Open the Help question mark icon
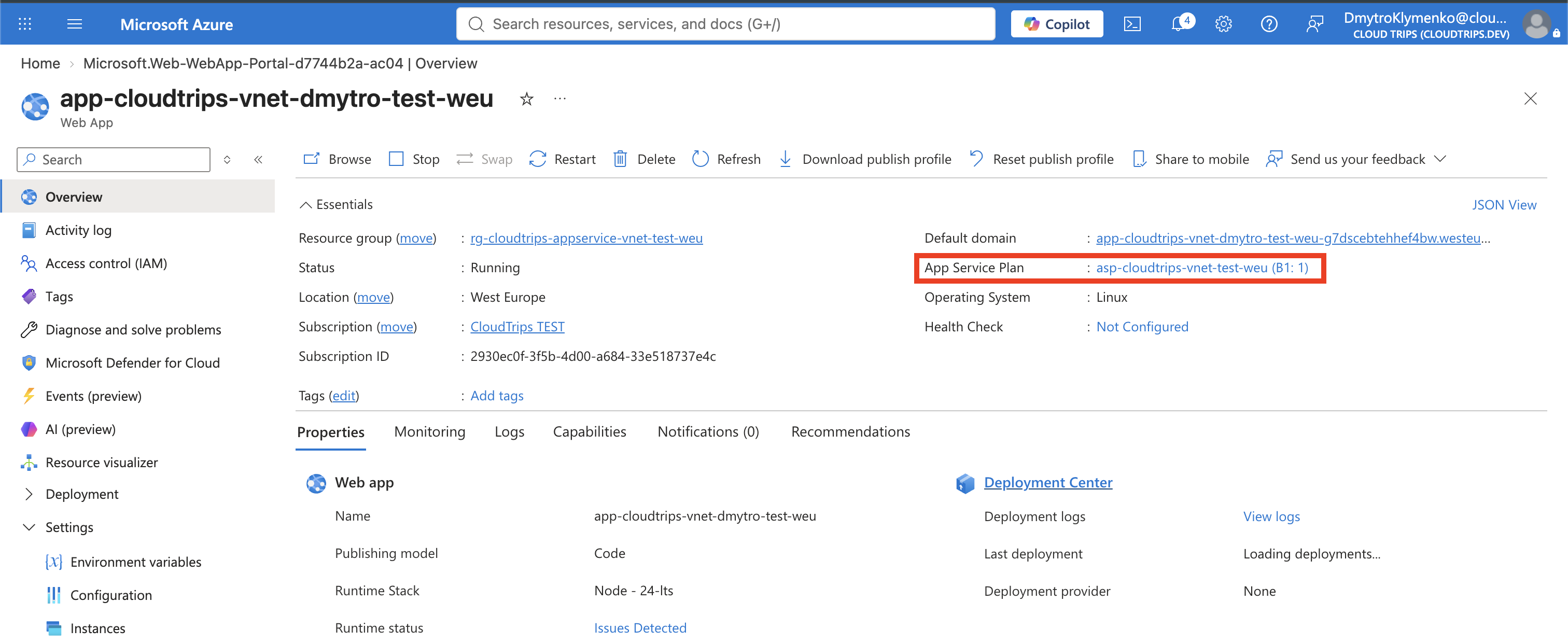 [x=1269, y=24]
